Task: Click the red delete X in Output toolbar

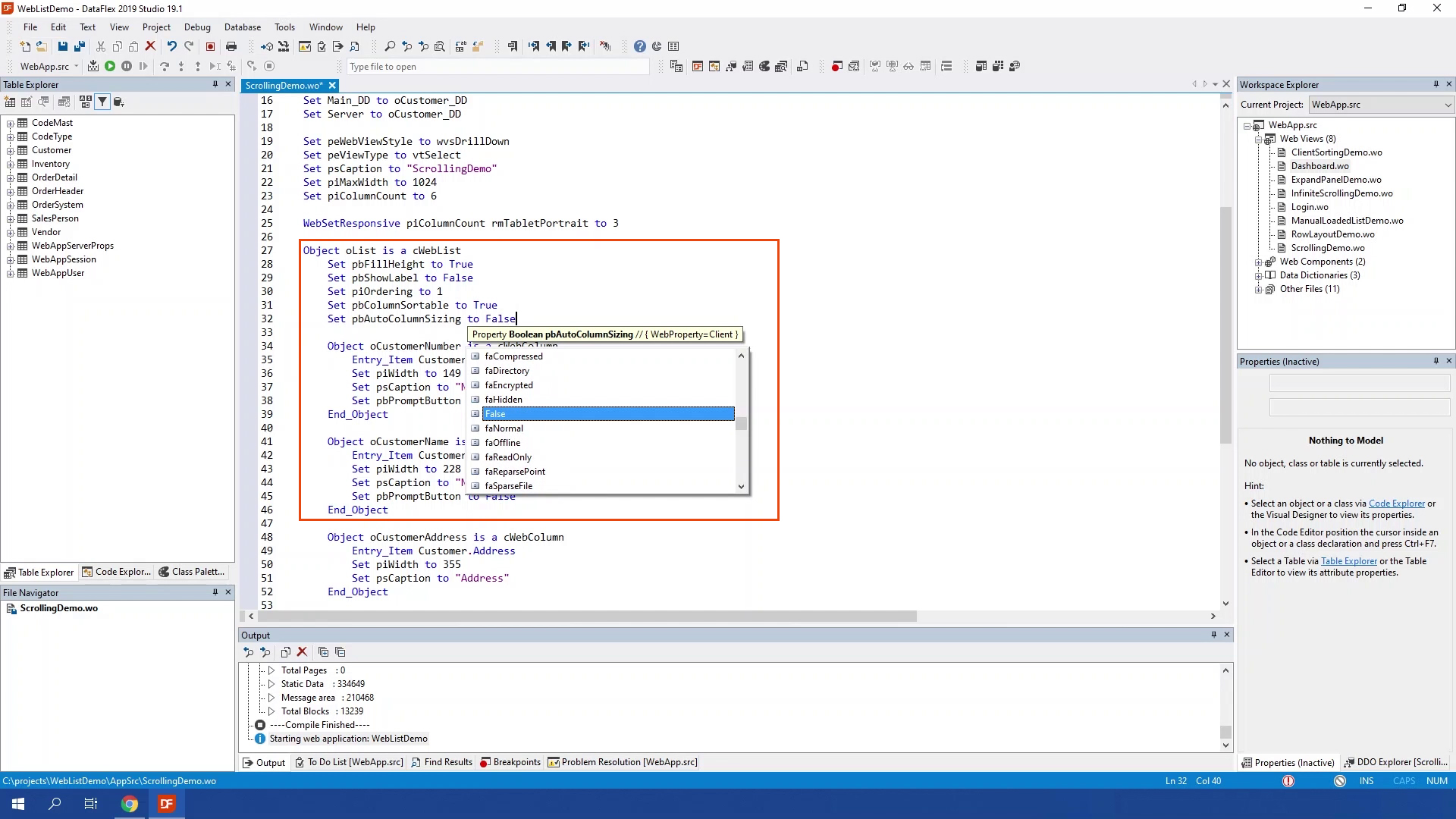Action: (302, 652)
